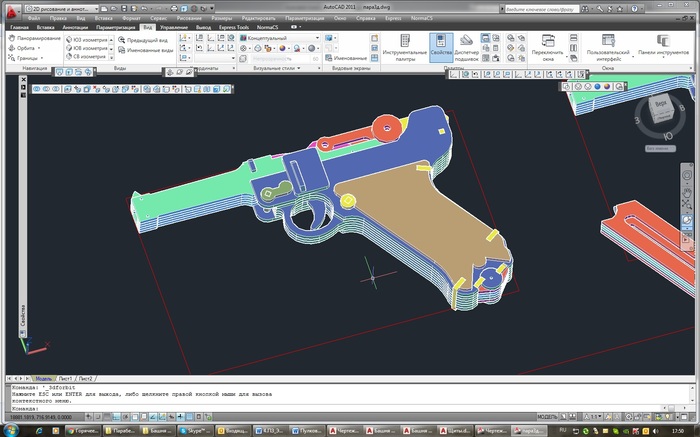Switch to the Лист1 layout tab

click(x=66, y=379)
